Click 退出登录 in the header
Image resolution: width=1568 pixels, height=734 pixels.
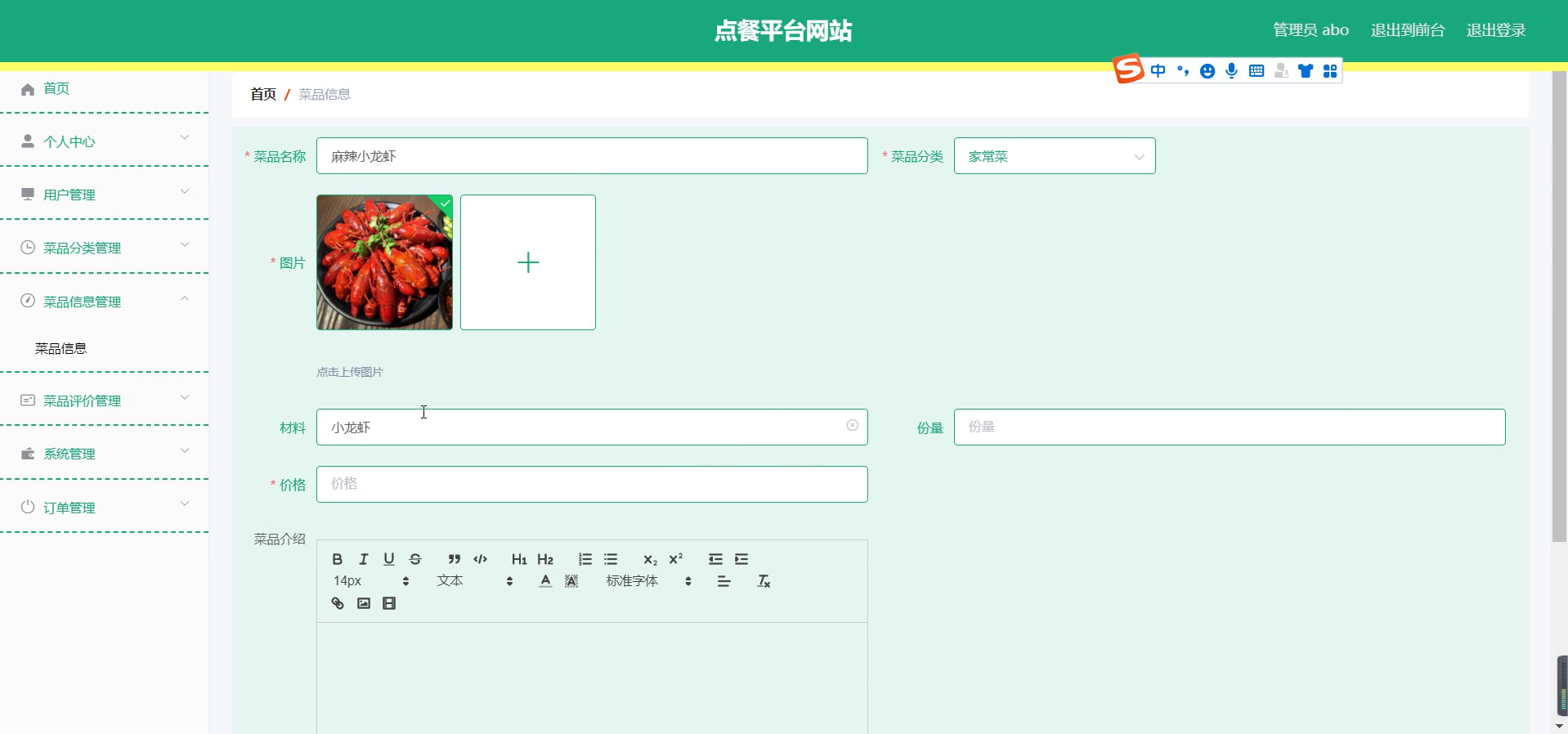[x=1496, y=30]
